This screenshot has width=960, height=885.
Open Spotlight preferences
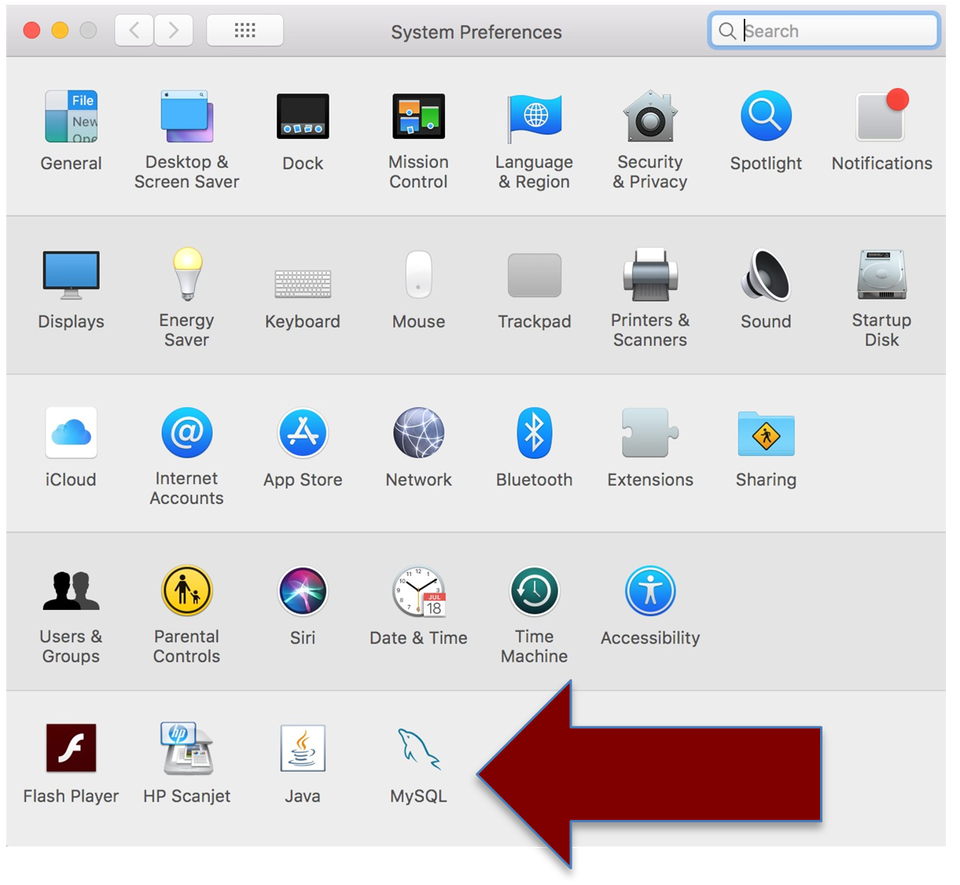coord(765,118)
